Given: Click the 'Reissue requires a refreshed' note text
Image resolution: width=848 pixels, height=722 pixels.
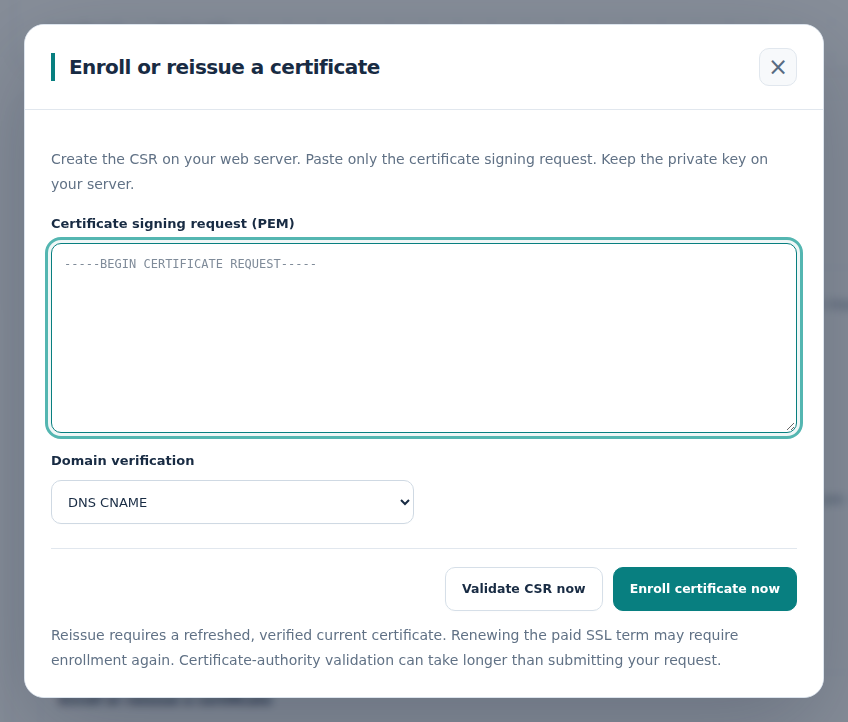Looking at the screenshot, I should 395,647.
